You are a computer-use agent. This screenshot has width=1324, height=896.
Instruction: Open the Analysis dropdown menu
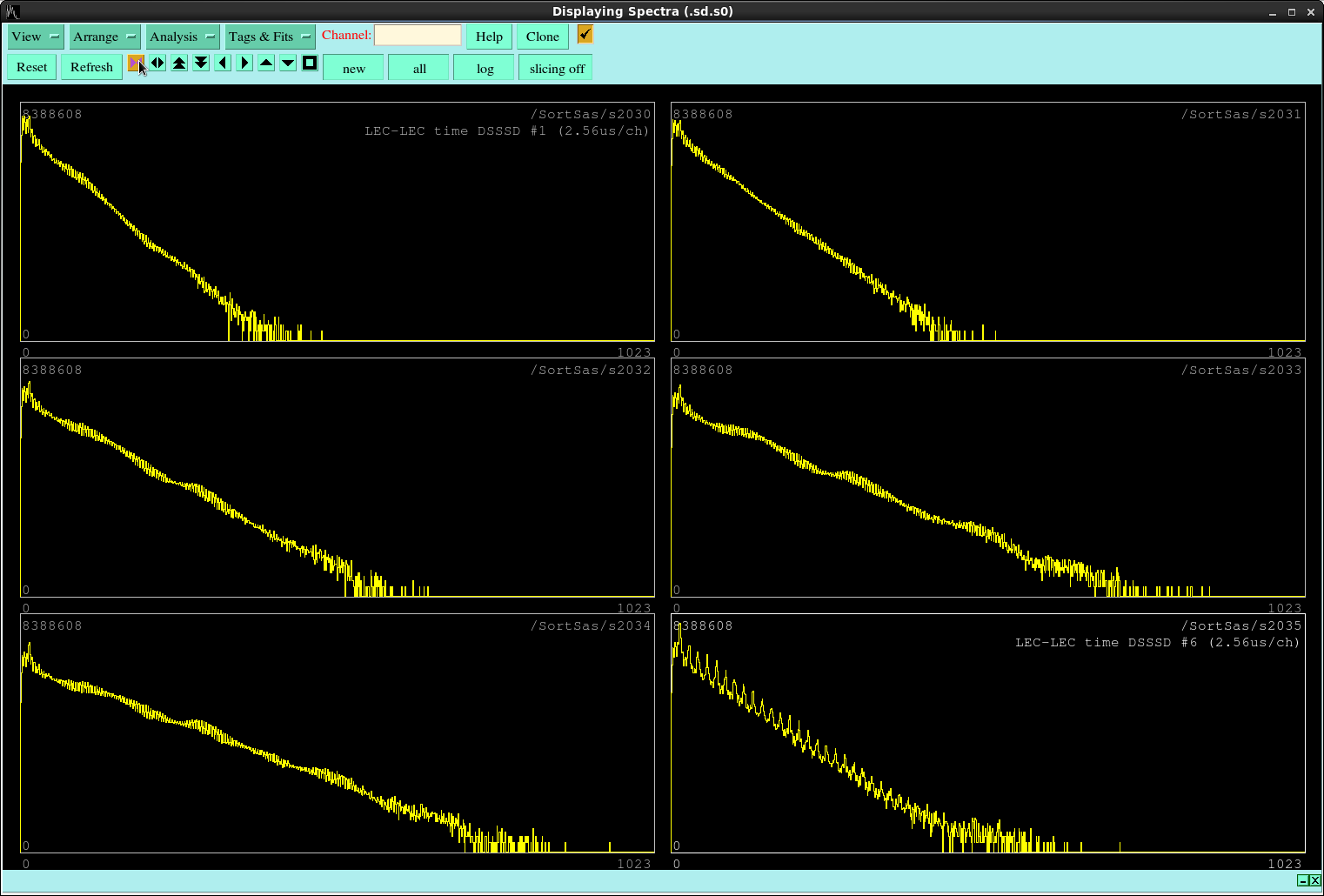tap(183, 37)
